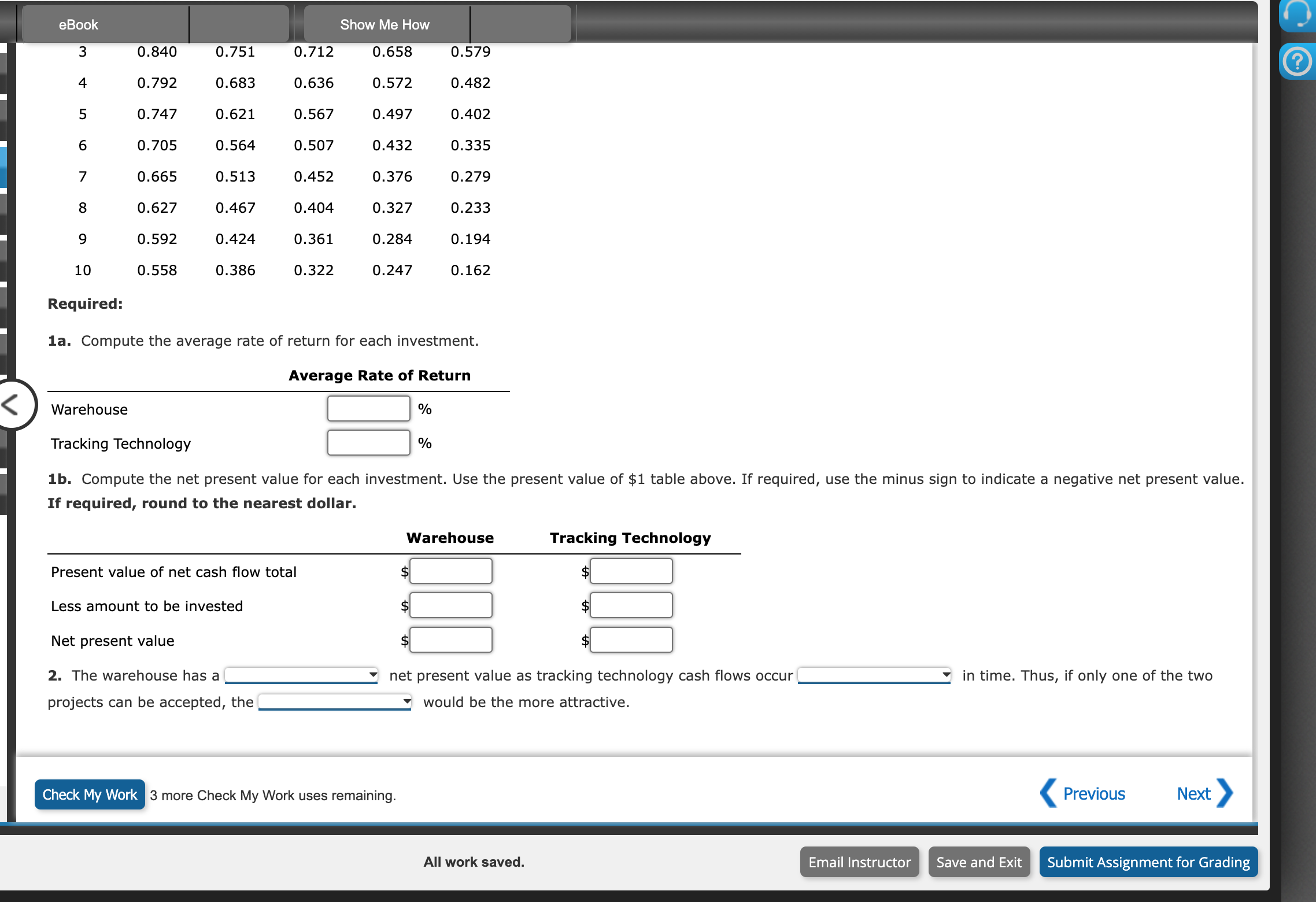Click the Email Instructor button
The width and height of the screenshot is (1316, 902).
pyautogui.click(x=859, y=862)
